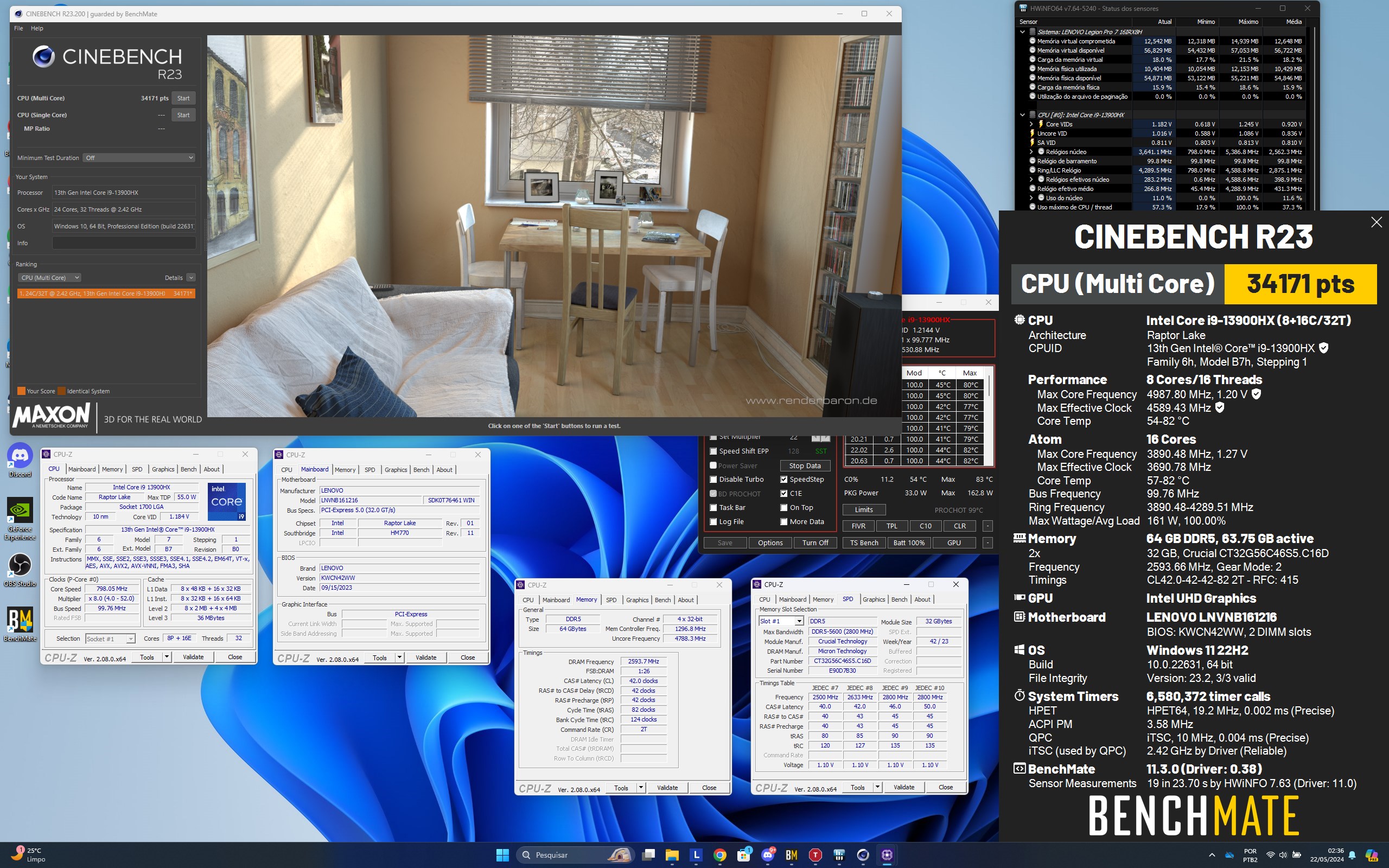
Task: Open OneDrive from the system tray
Action: pos(1229,855)
